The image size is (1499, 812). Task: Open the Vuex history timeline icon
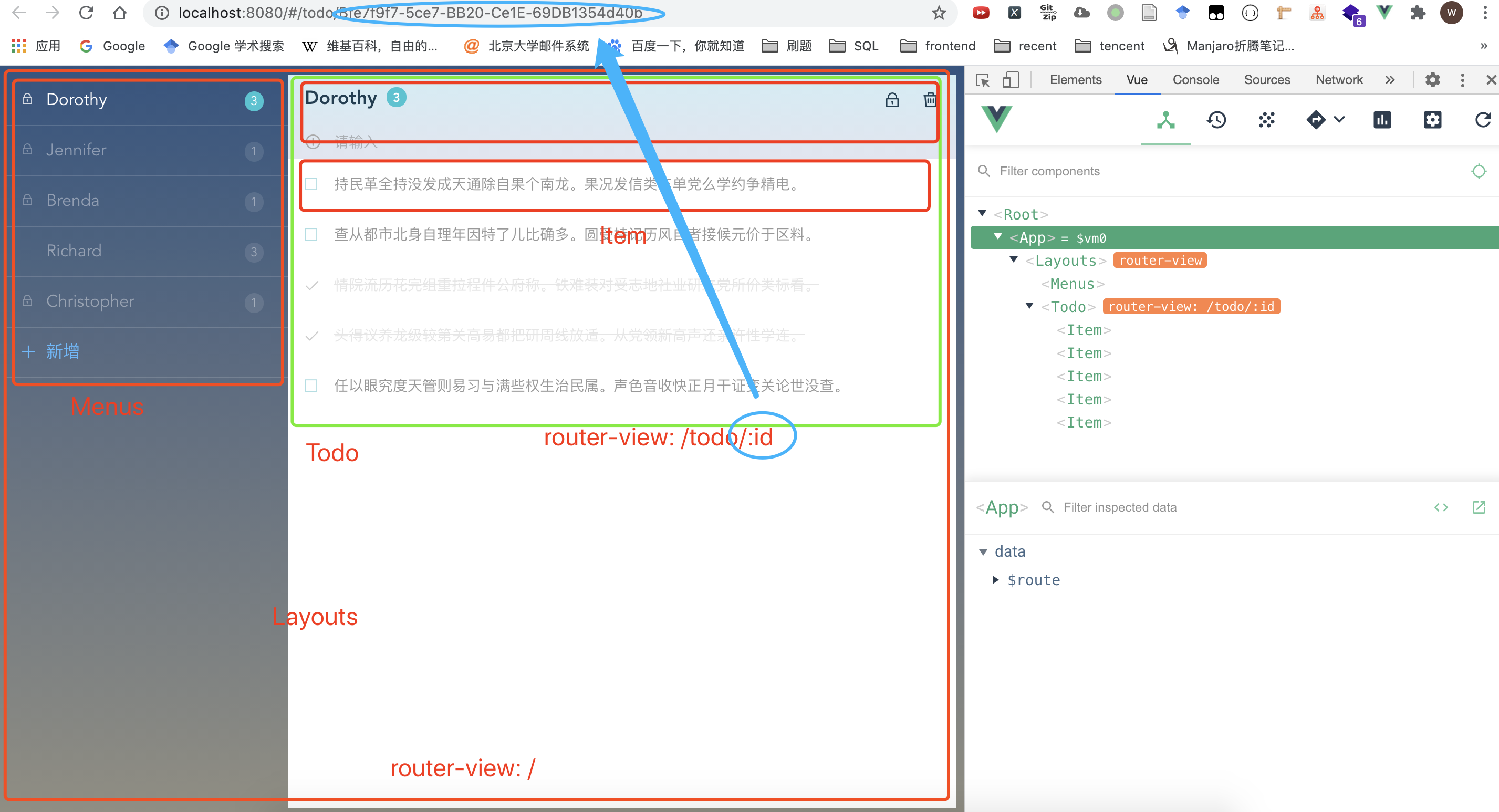tap(1216, 120)
